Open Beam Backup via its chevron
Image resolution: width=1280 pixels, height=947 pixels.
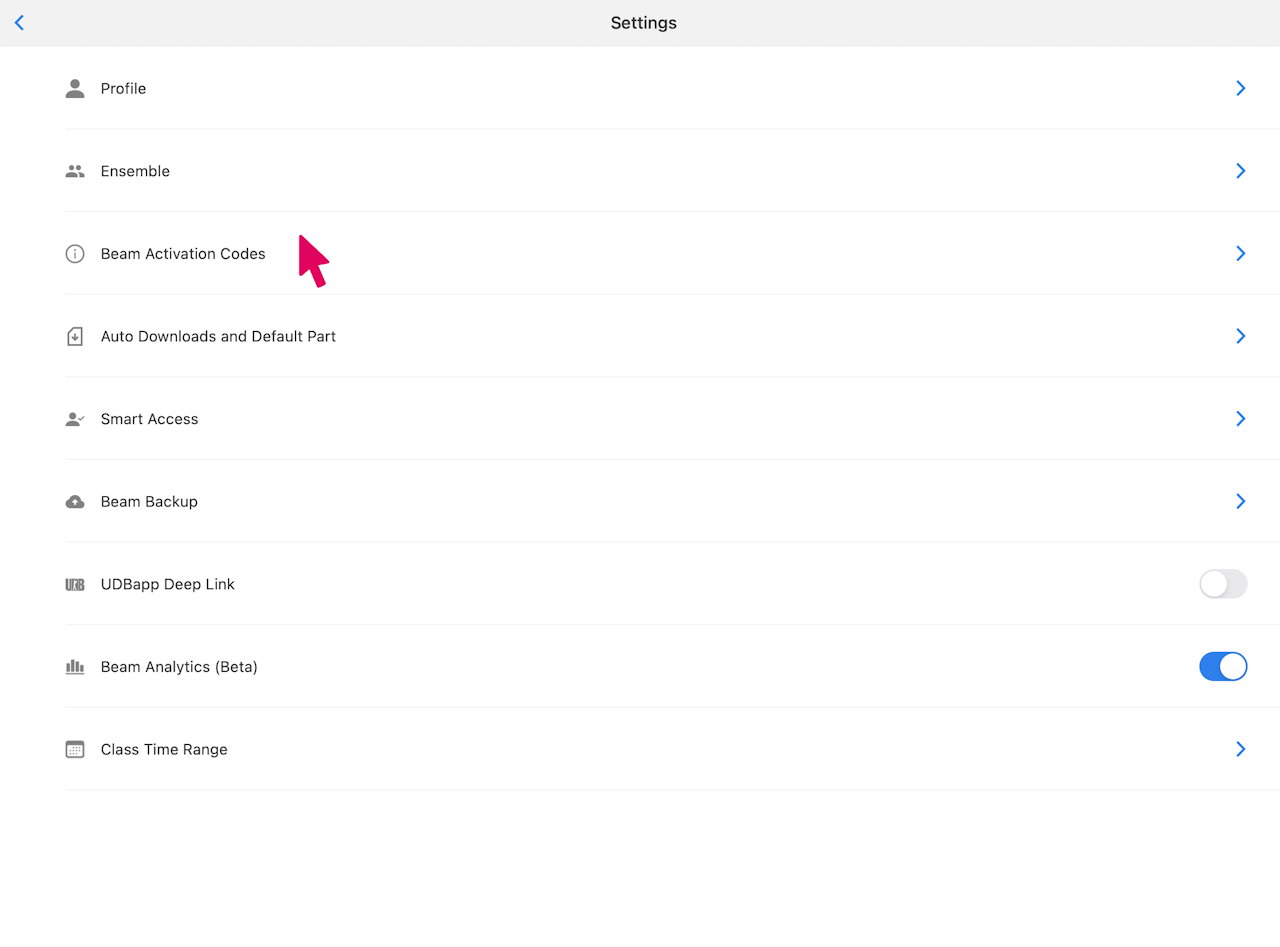click(x=1240, y=501)
